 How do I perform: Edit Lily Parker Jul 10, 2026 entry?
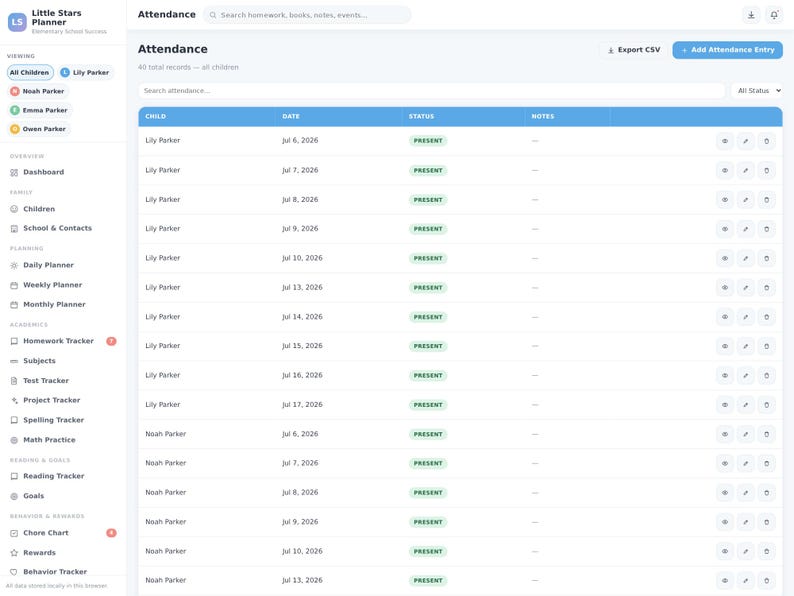coord(745,259)
